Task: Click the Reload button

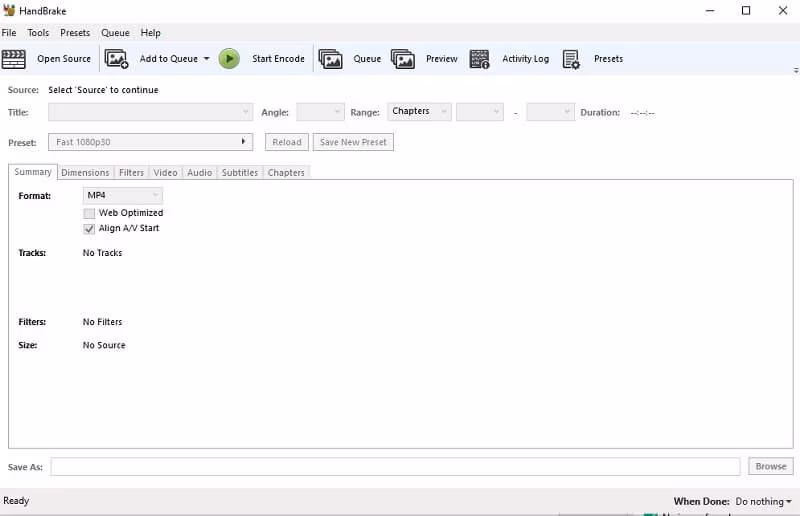Action: tap(287, 142)
